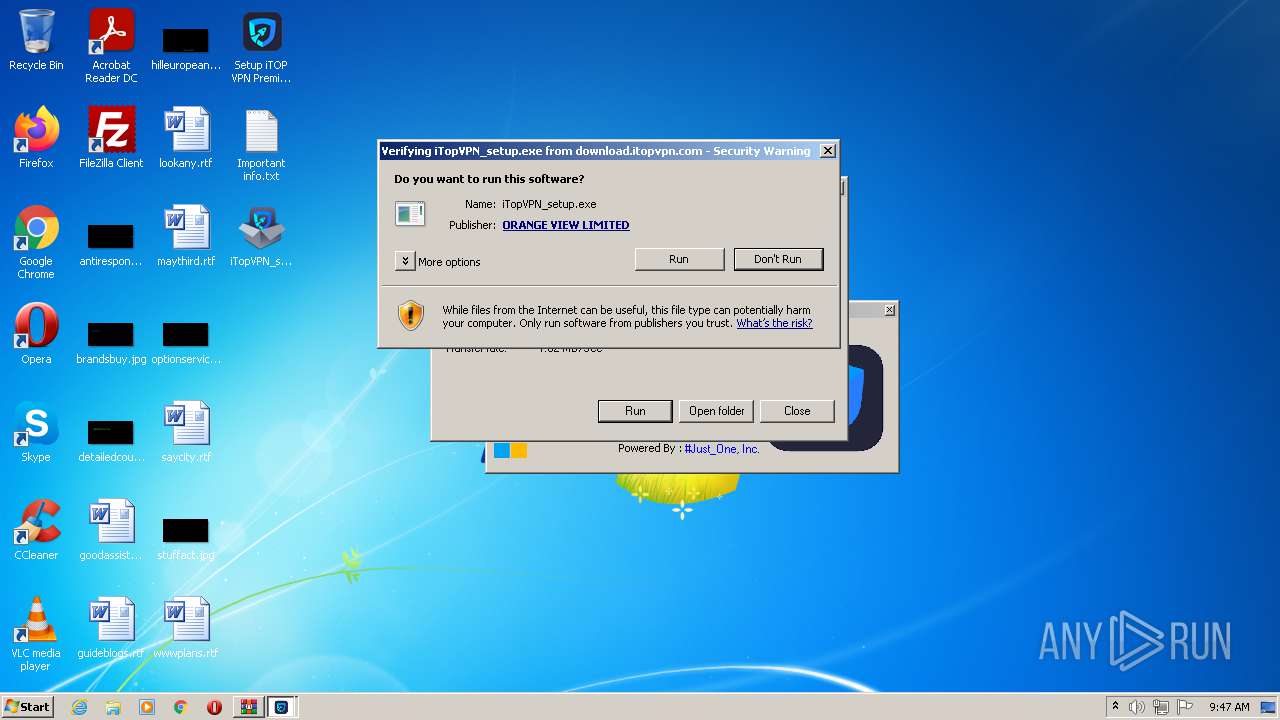Open Internet Explorer from taskbar
This screenshot has height=720, width=1280.
79,707
